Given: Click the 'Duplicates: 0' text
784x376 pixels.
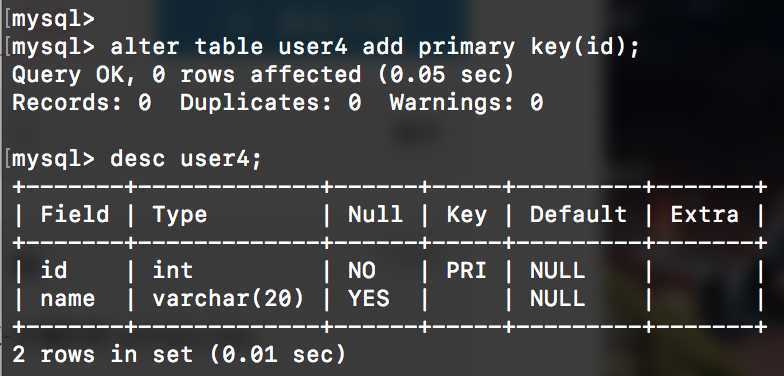Looking at the screenshot, I should (270, 102).
